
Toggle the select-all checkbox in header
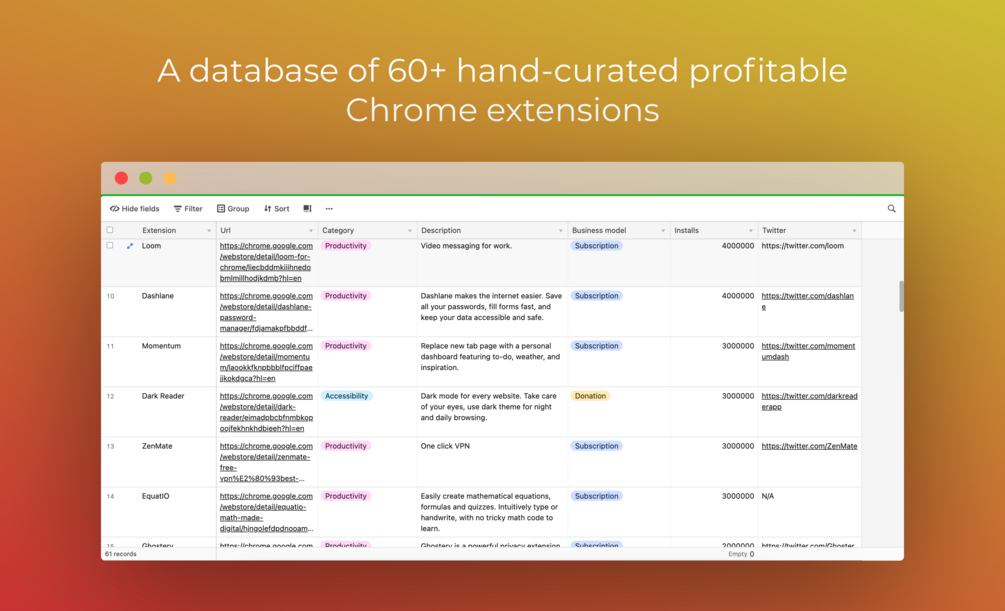coord(110,230)
